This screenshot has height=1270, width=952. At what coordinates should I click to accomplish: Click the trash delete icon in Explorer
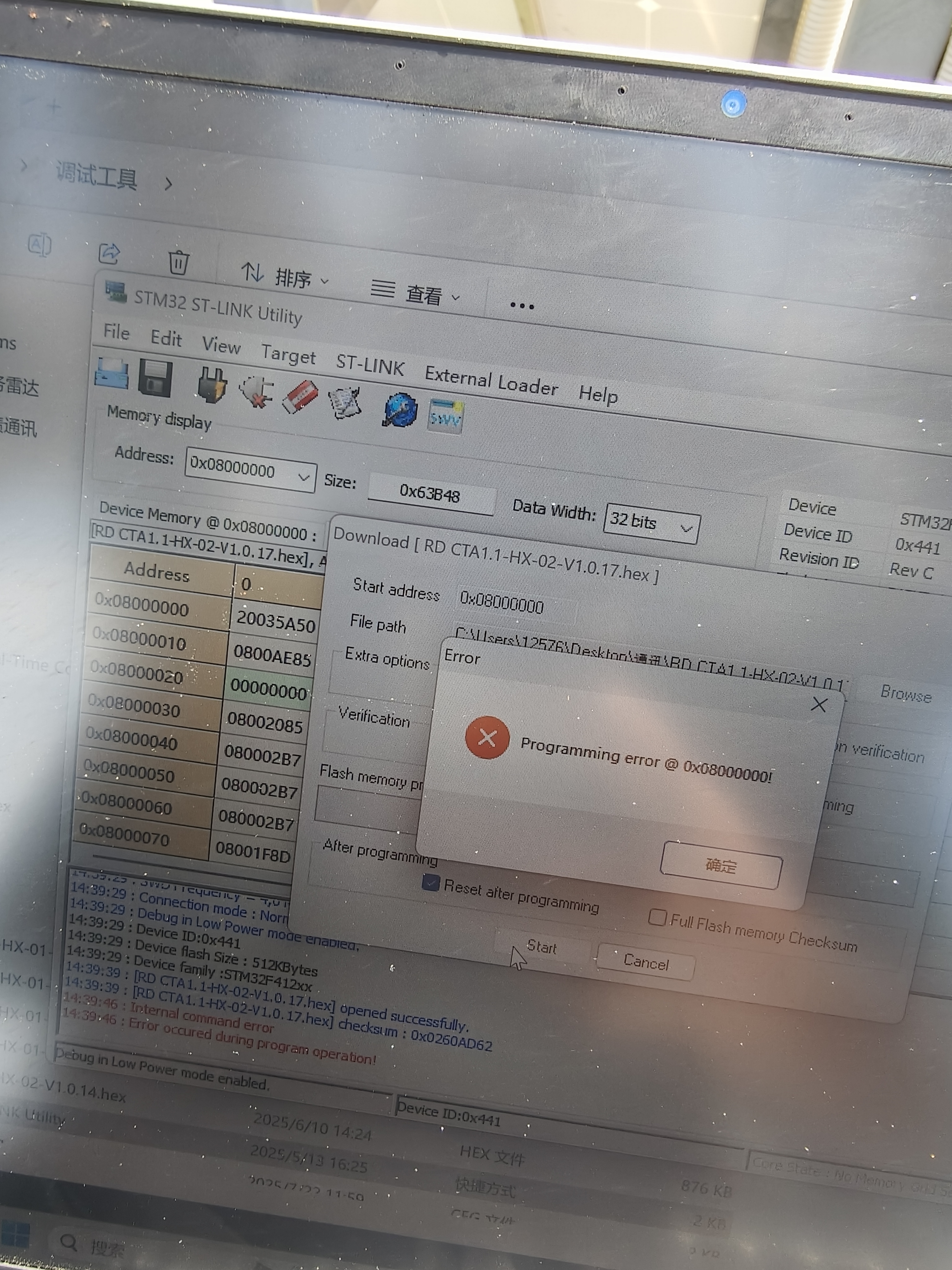178,262
